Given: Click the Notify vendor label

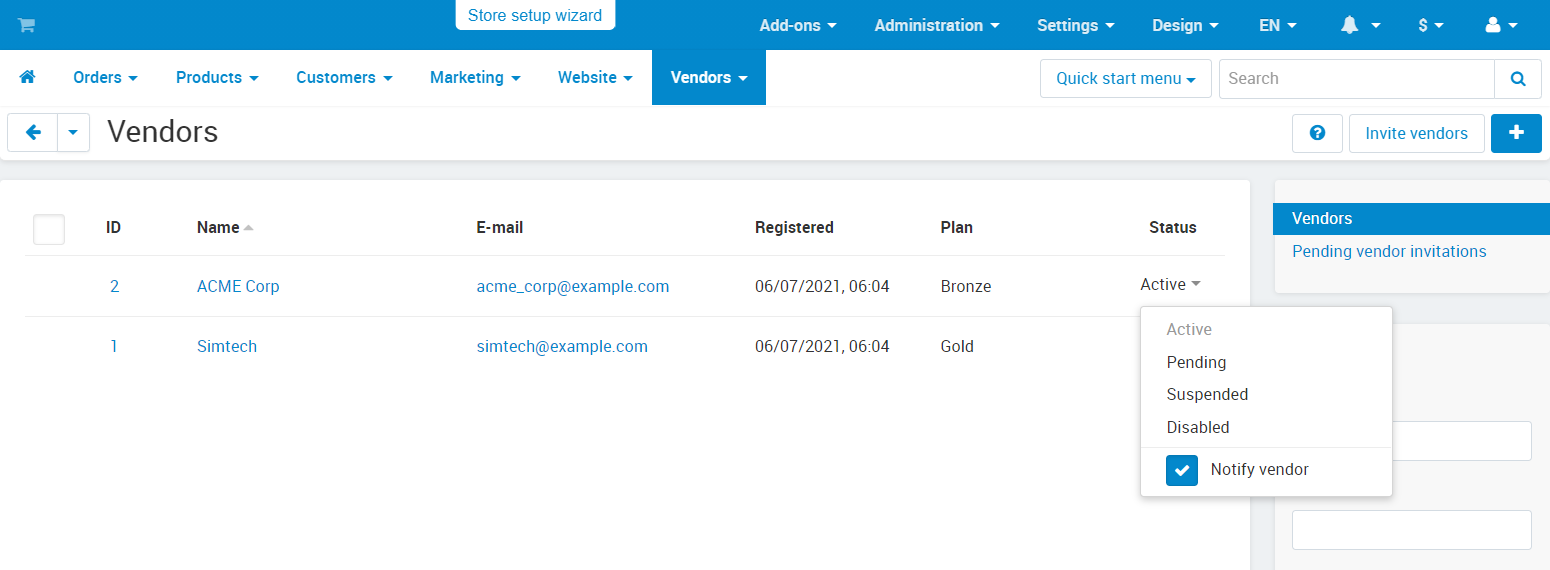Looking at the screenshot, I should click(1259, 469).
